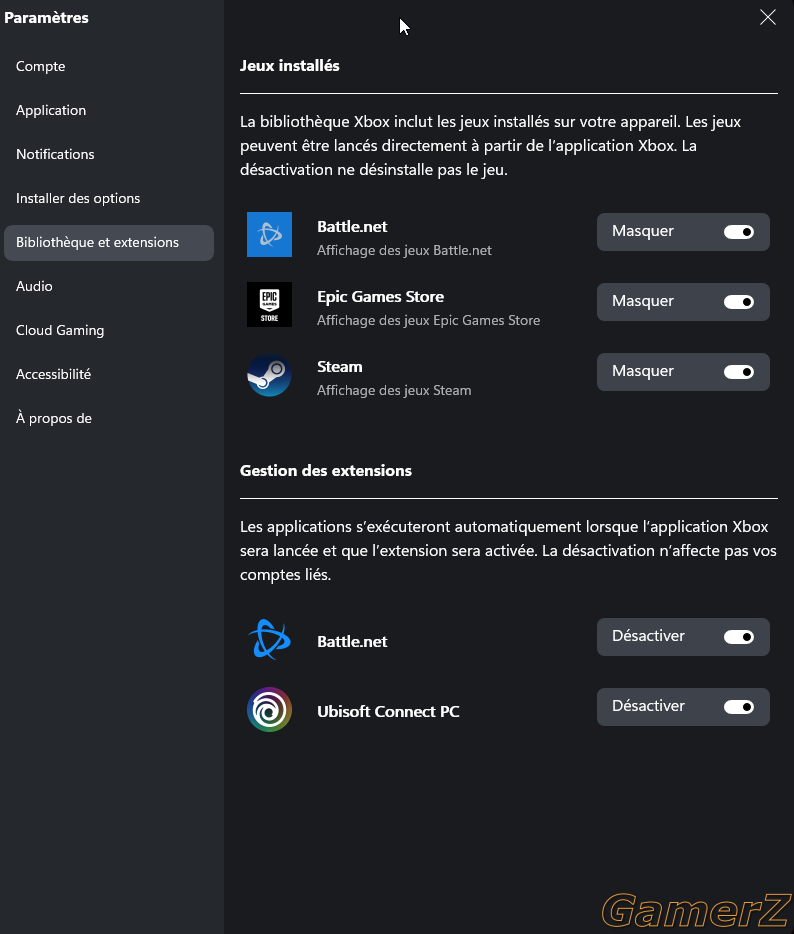
Task: Close the Paramètres panel with the X
Action: tap(768, 17)
